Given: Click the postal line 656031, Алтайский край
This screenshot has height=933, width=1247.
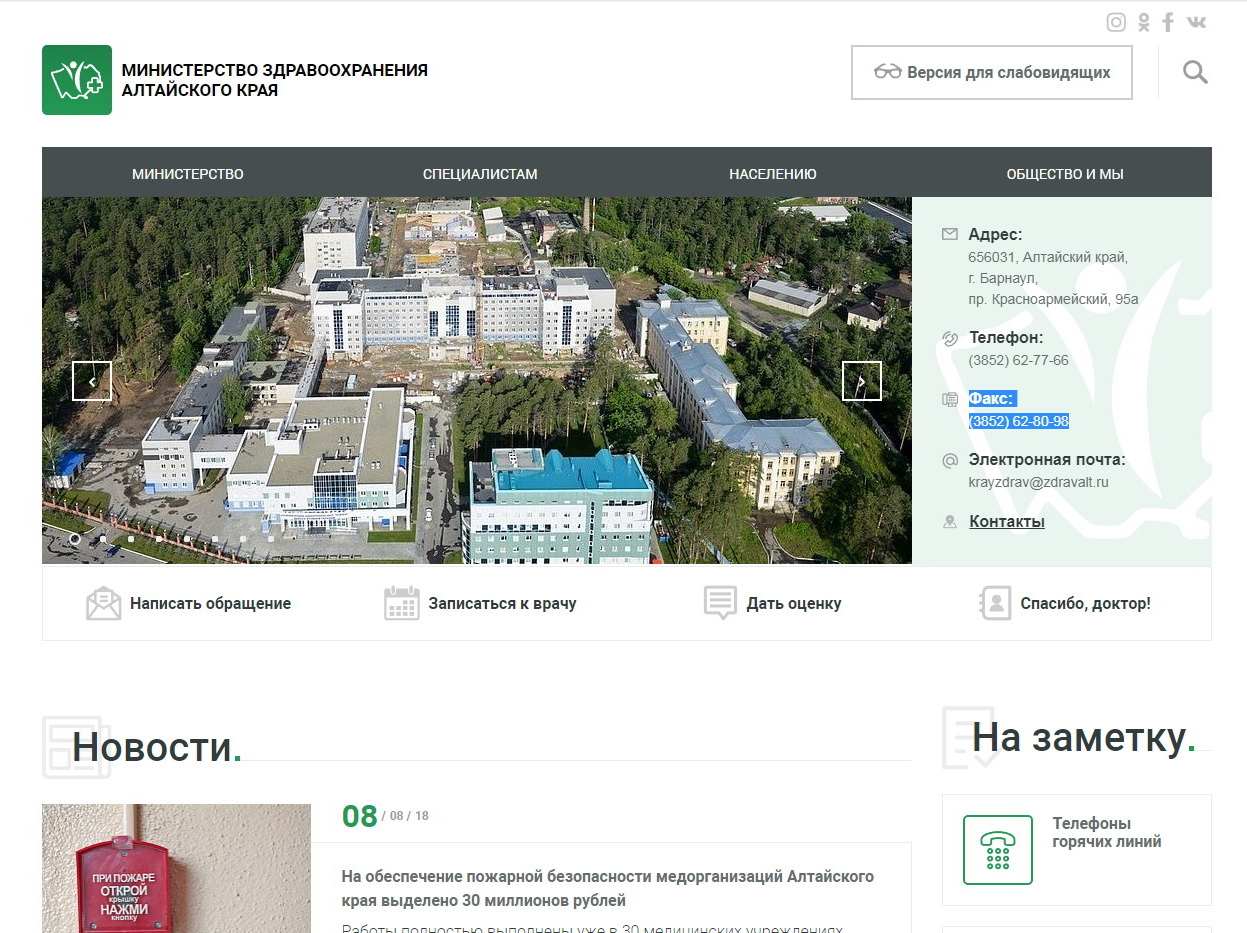Looking at the screenshot, I should (x=1048, y=257).
